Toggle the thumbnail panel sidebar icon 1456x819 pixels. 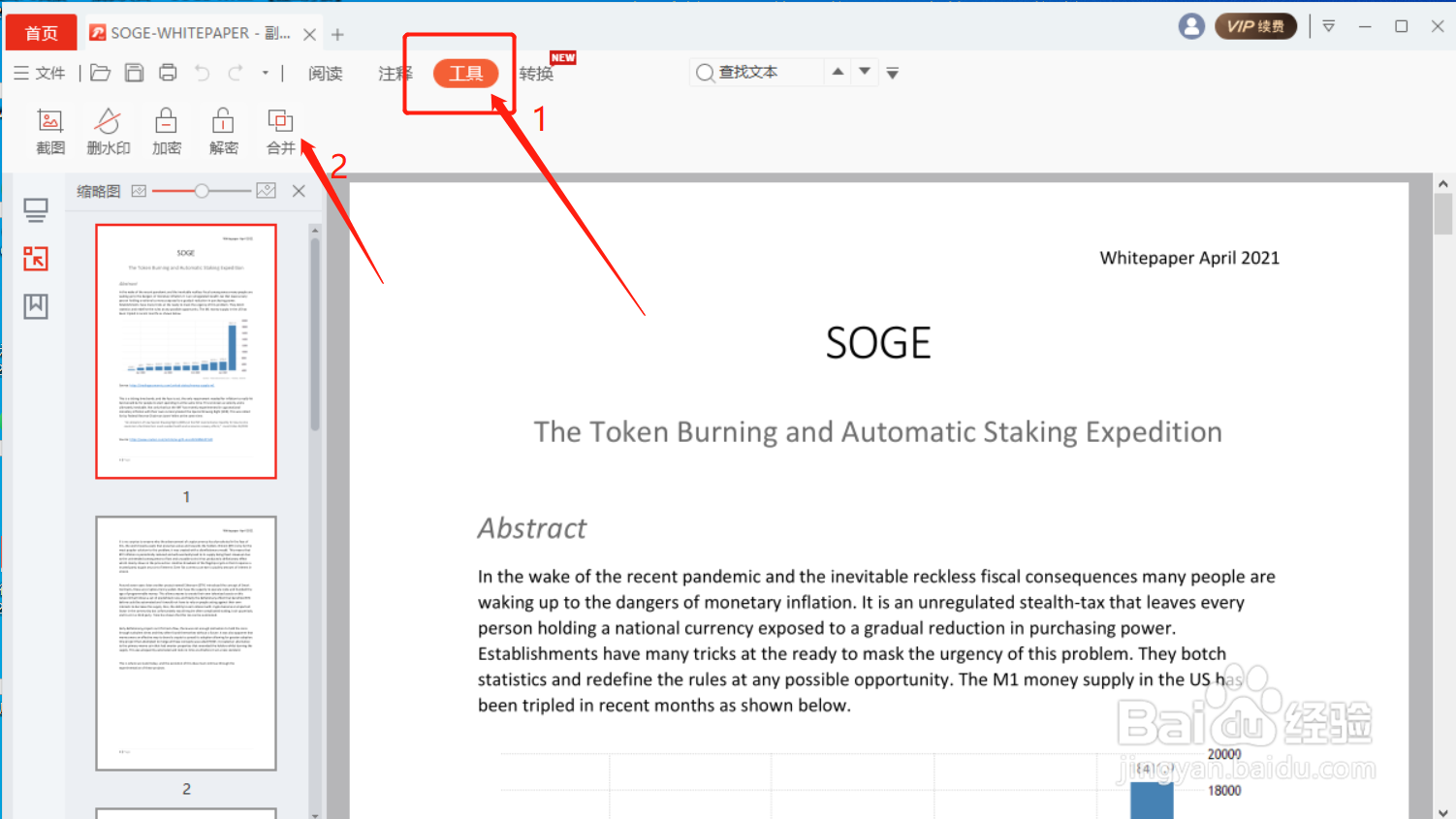[x=36, y=258]
